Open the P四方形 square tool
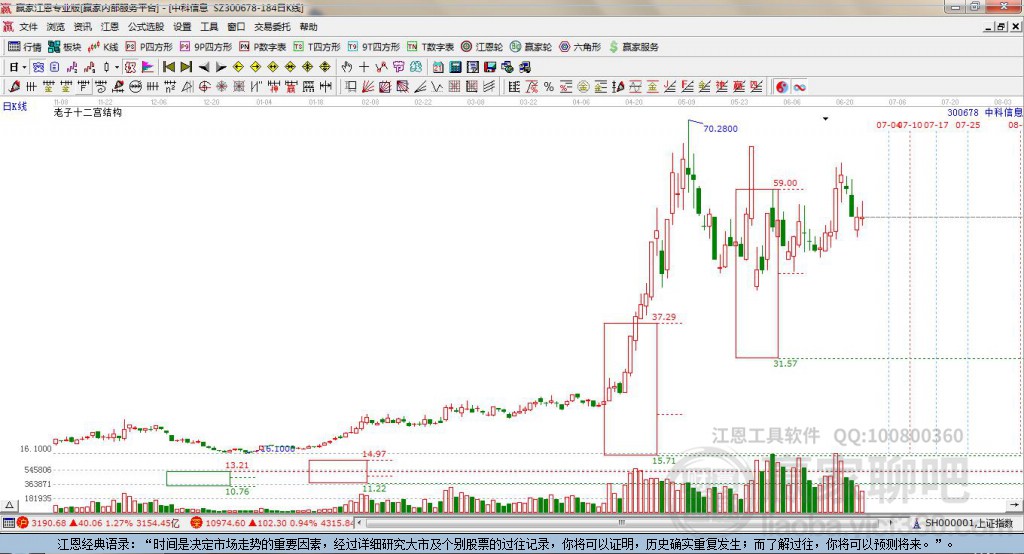Image resolution: width=1024 pixels, height=554 pixels. 148,46
